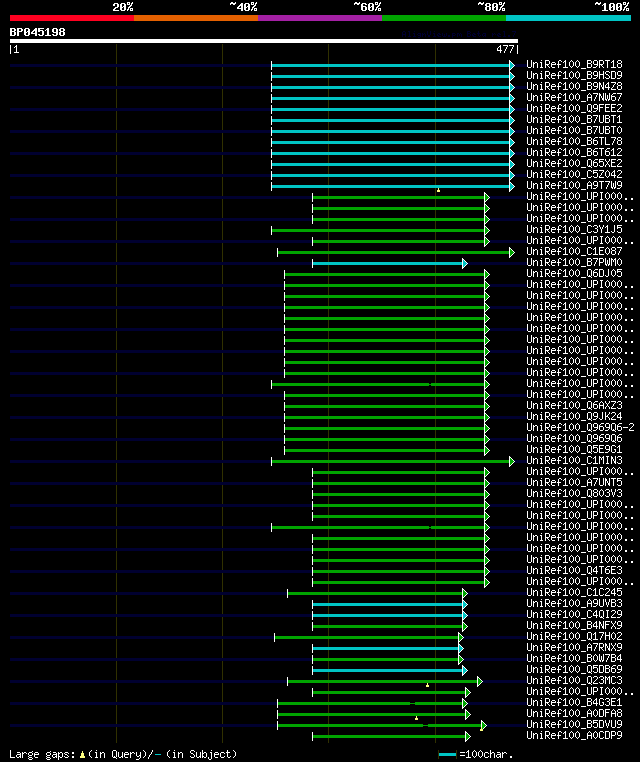Click the arrowhead ending the A0CDP9 bar
Image resolution: width=640 pixels, height=762 pixels.
click(467, 736)
